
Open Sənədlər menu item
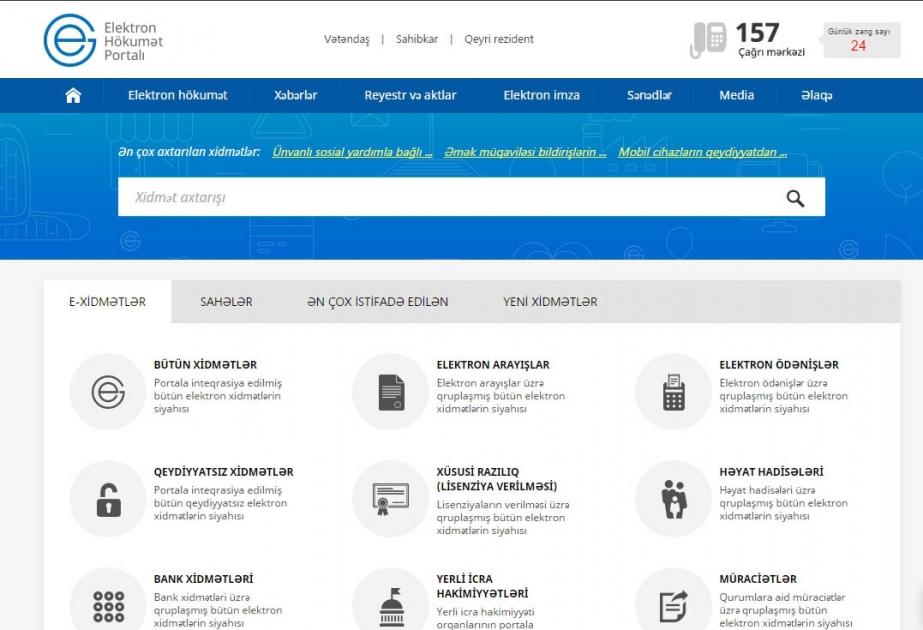pyautogui.click(x=649, y=95)
